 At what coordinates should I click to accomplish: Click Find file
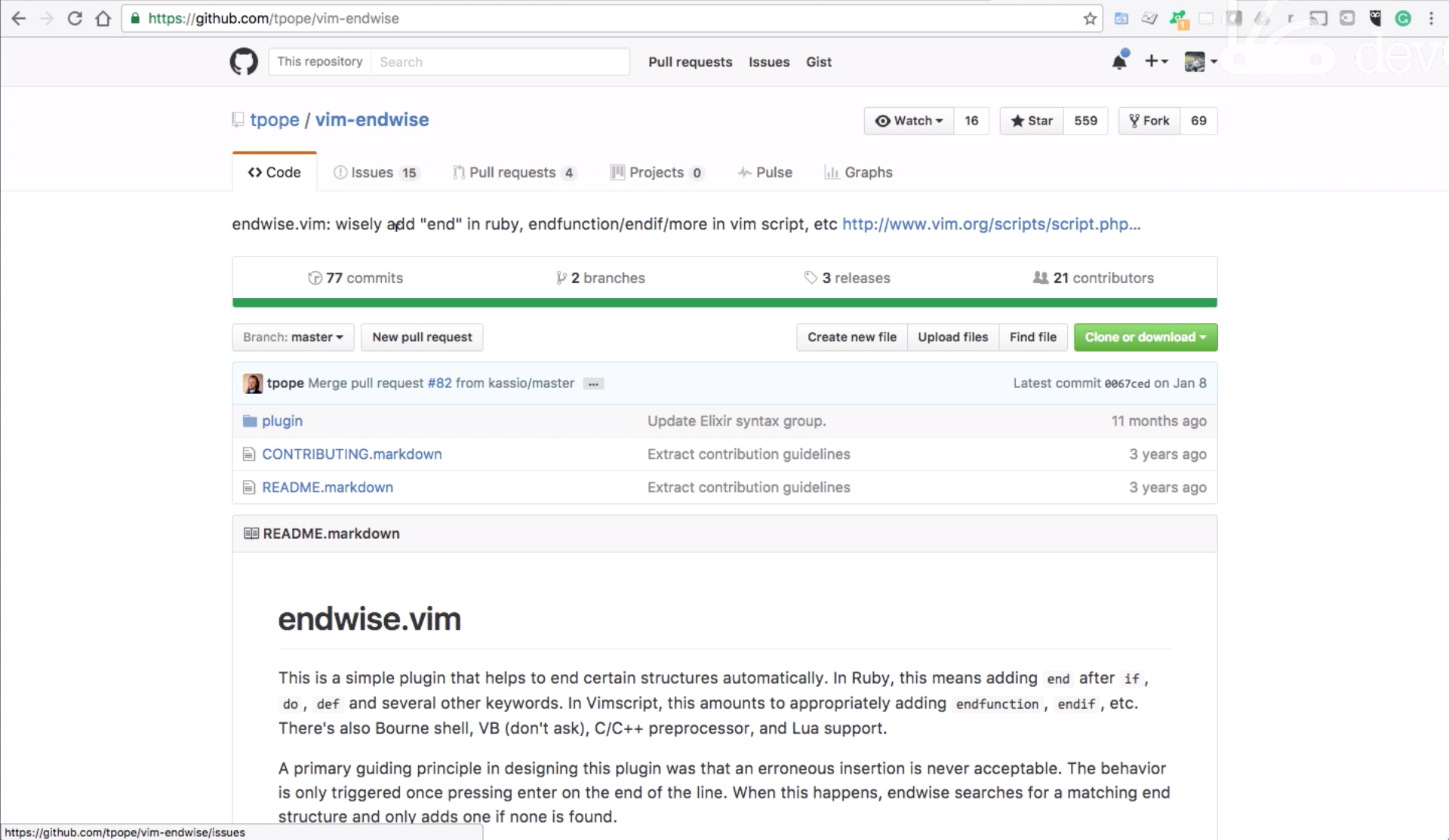point(1032,337)
